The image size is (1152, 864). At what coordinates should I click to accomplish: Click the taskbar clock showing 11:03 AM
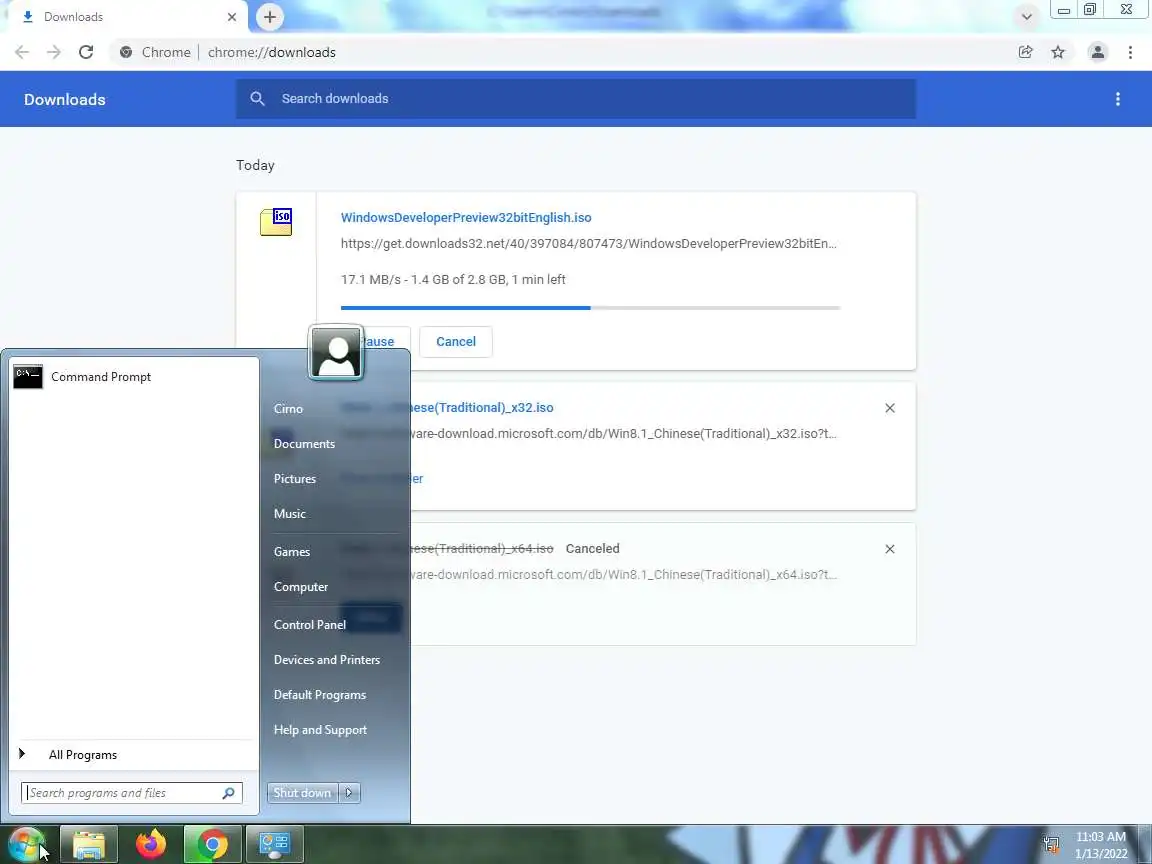pyautogui.click(x=1101, y=845)
